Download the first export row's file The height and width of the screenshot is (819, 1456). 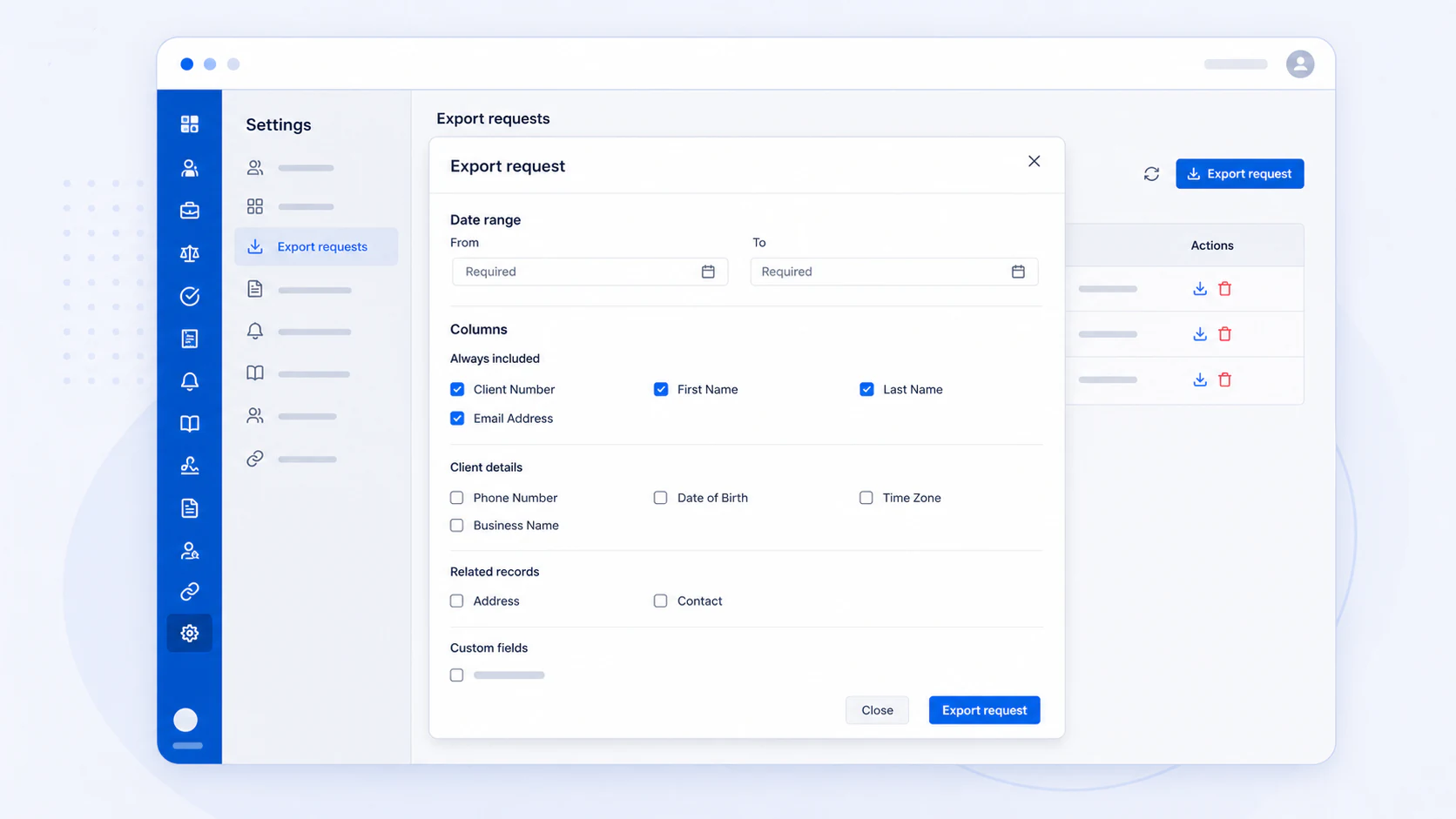[x=1199, y=289]
